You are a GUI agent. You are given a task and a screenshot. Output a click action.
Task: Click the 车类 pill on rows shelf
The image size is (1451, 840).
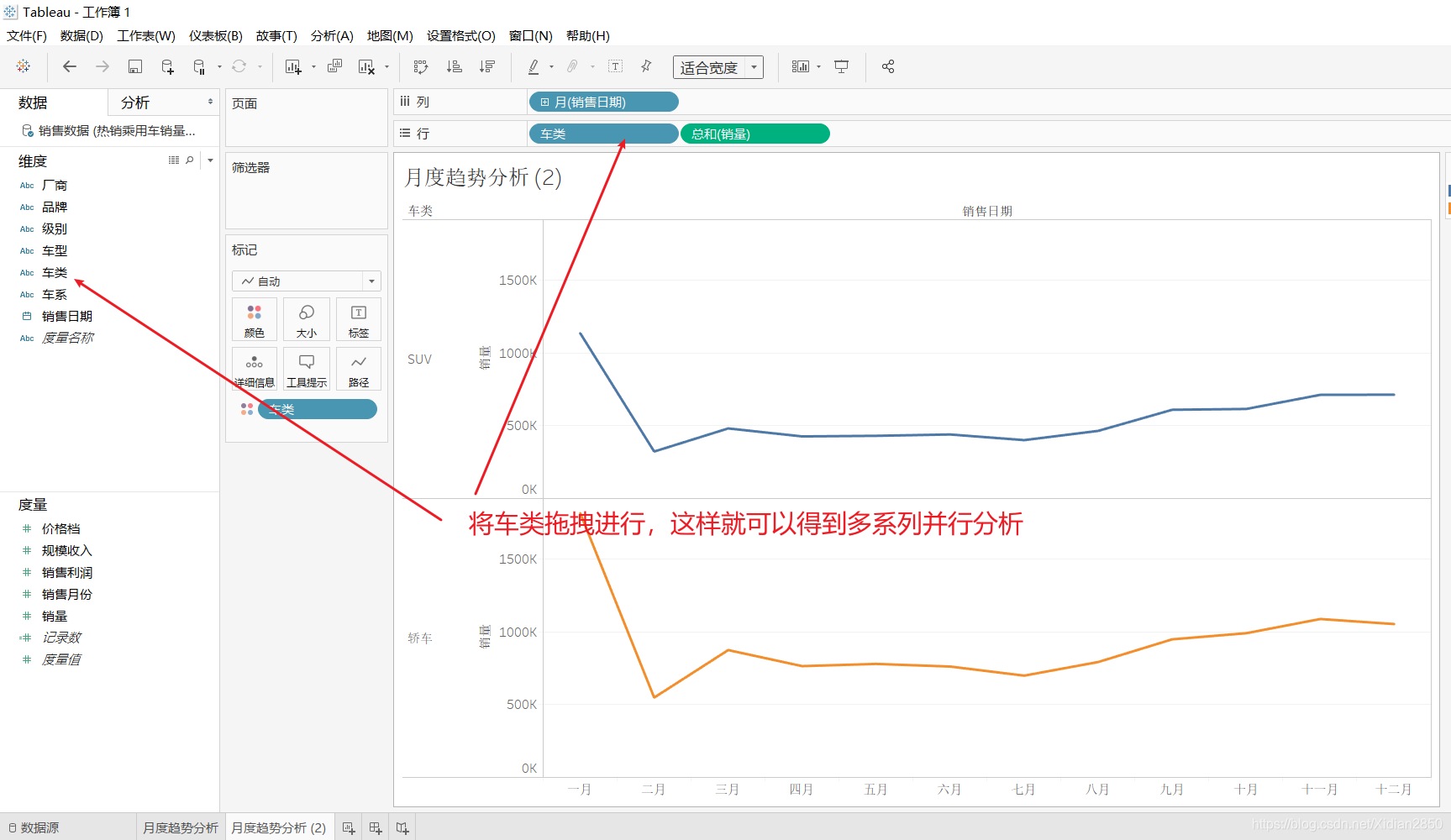pyautogui.click(x=603, y=134)
